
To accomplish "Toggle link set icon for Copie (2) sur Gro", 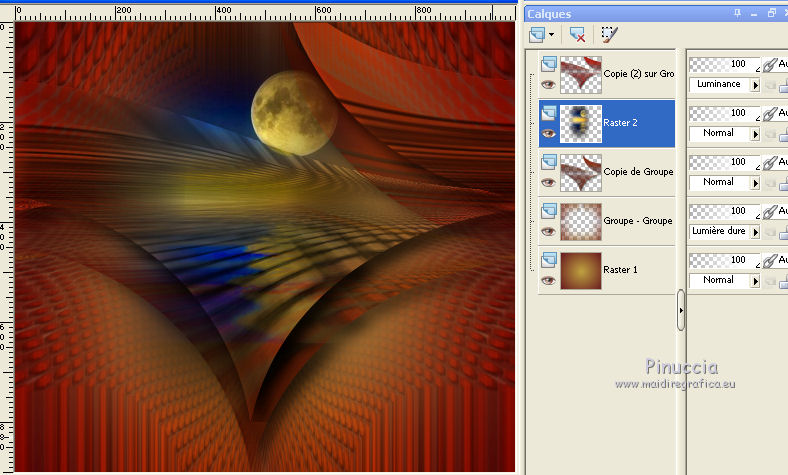I will (770, 65).
